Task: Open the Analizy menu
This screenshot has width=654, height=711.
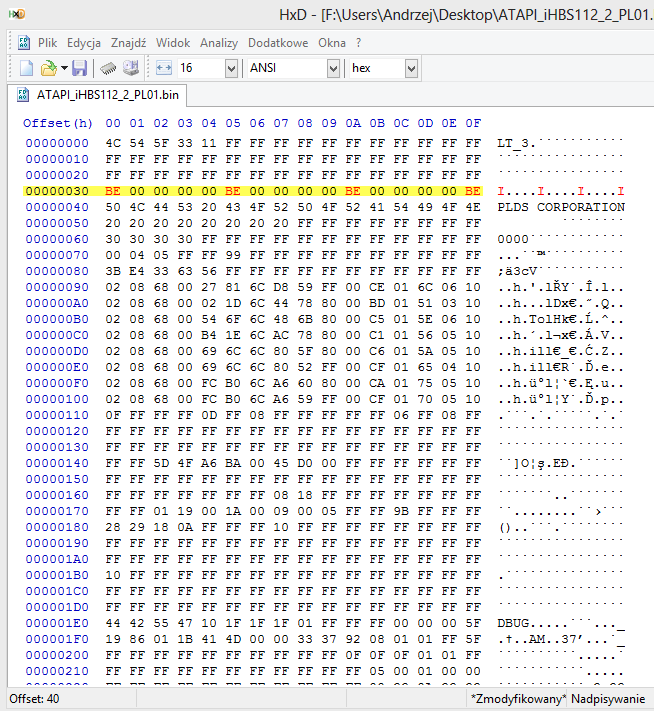Action: click(x=219, y=43)
